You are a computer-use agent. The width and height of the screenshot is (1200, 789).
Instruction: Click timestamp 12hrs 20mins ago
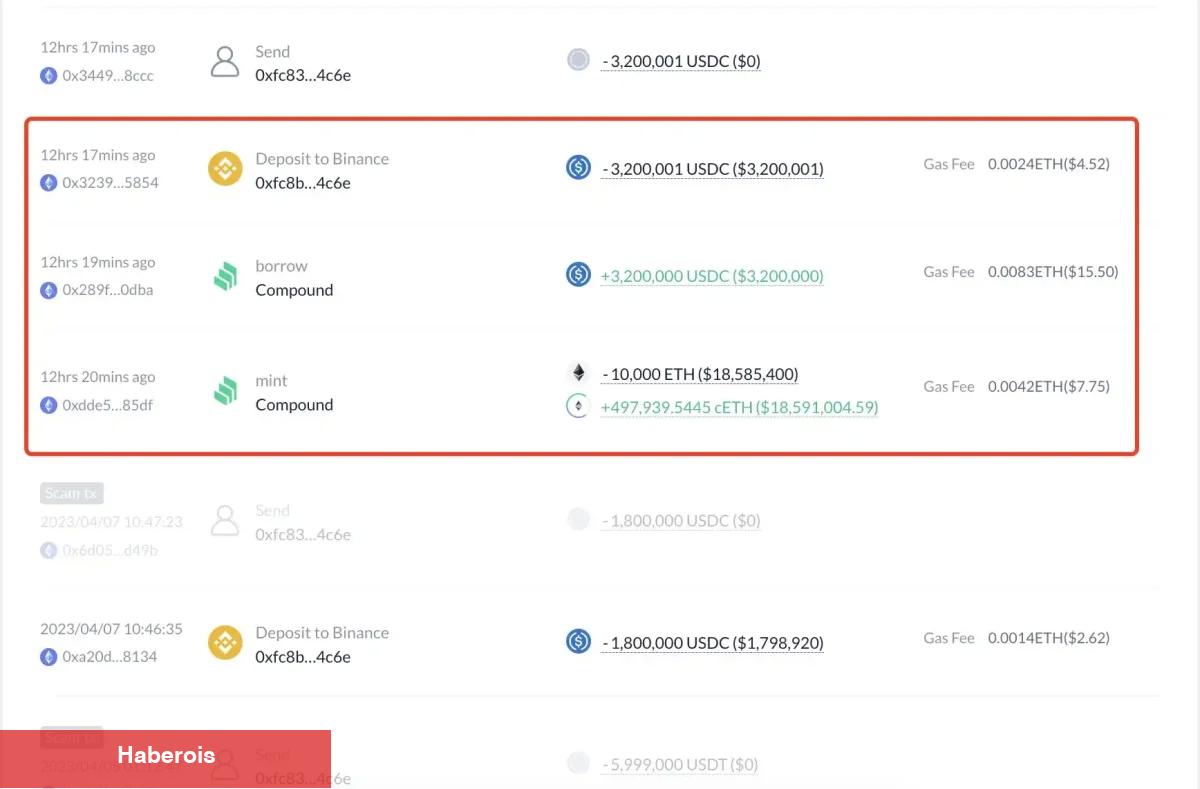pos(98,377)
